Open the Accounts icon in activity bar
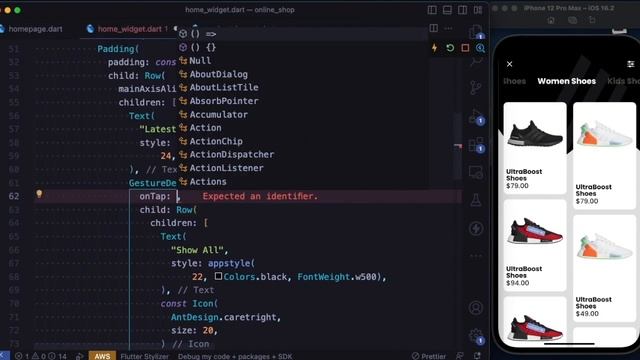The height and width of the screenshot is (360, 640). pos(476,307)
